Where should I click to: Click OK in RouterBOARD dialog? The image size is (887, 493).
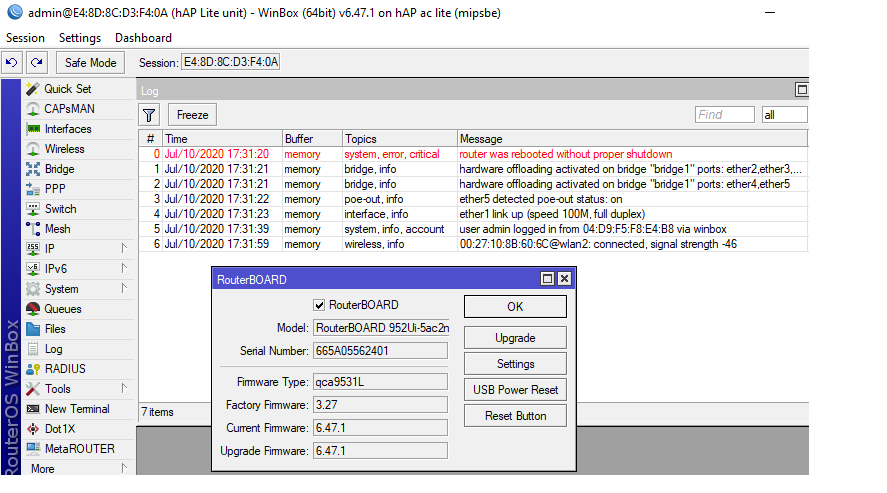pyautogui.click(x=515, y=306)
